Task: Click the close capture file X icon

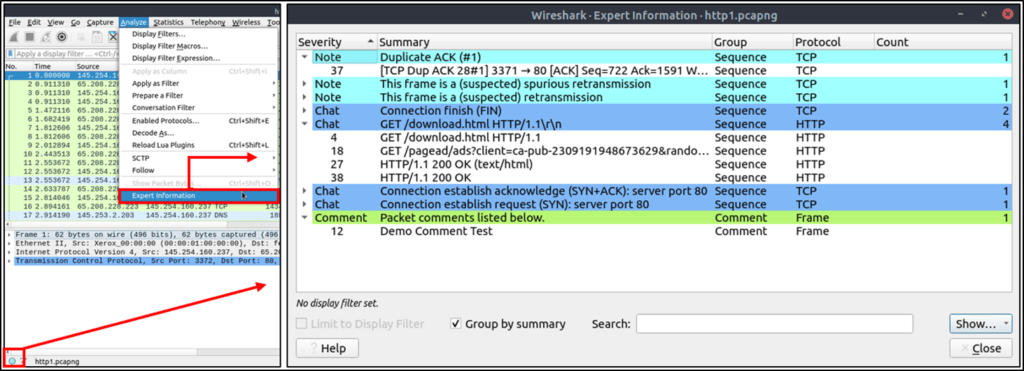Action: pos(113,37)
